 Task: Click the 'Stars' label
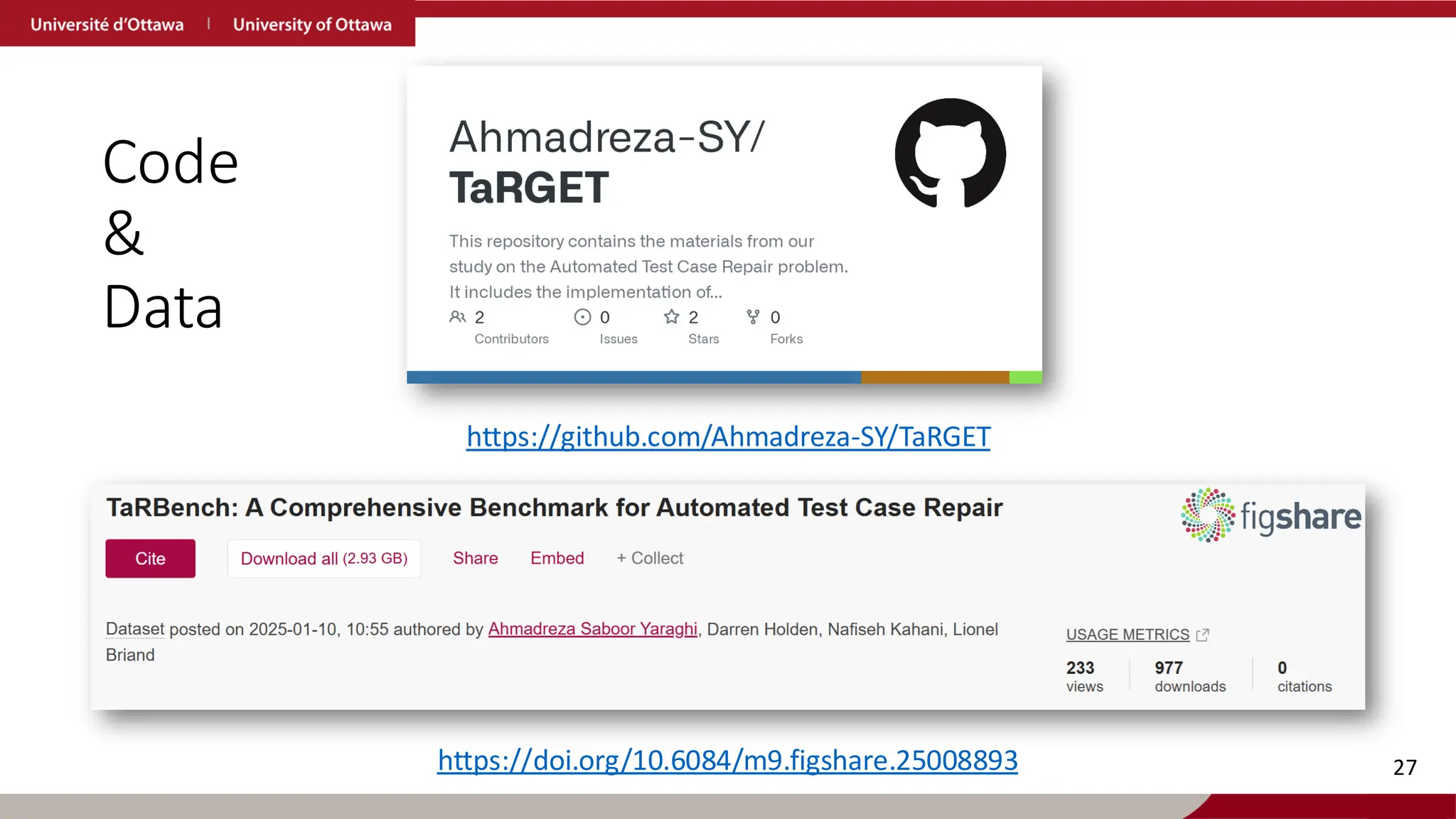point(704,339)
